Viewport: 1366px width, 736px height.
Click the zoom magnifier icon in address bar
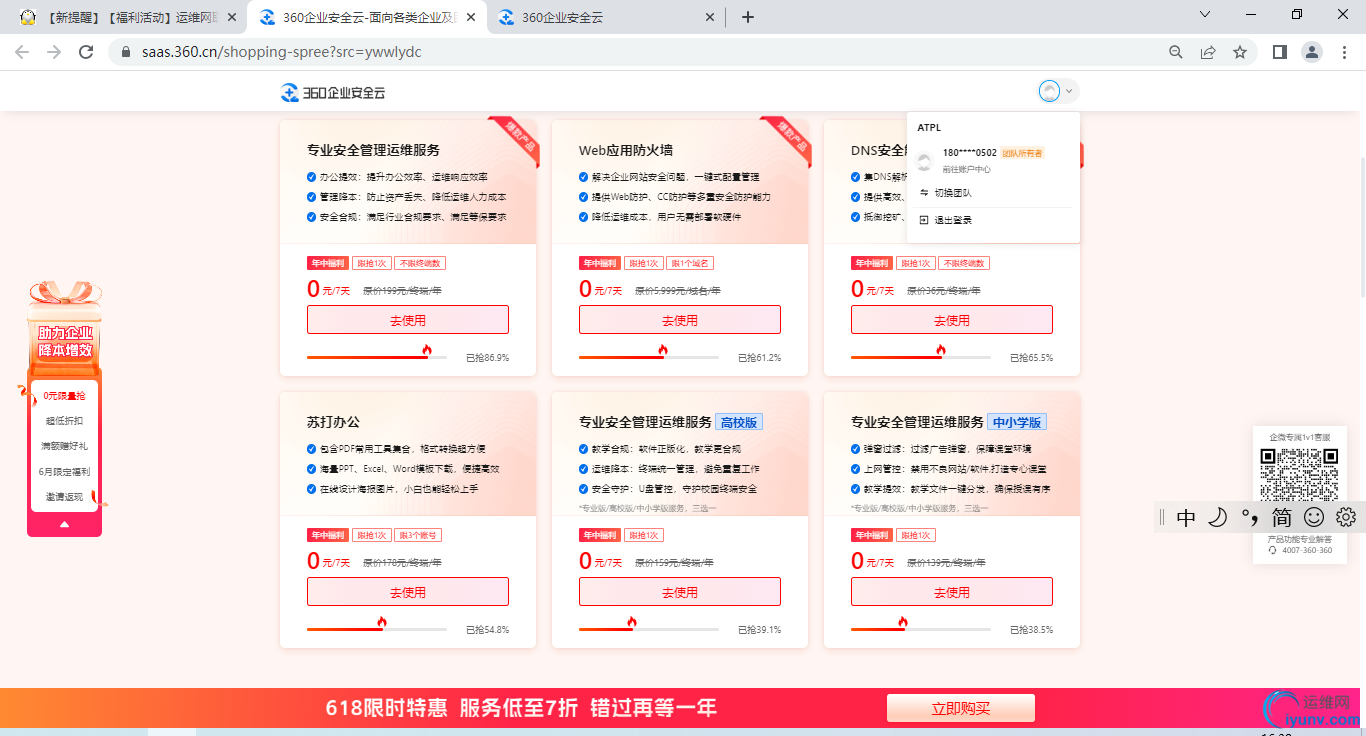click(1176, 52)
